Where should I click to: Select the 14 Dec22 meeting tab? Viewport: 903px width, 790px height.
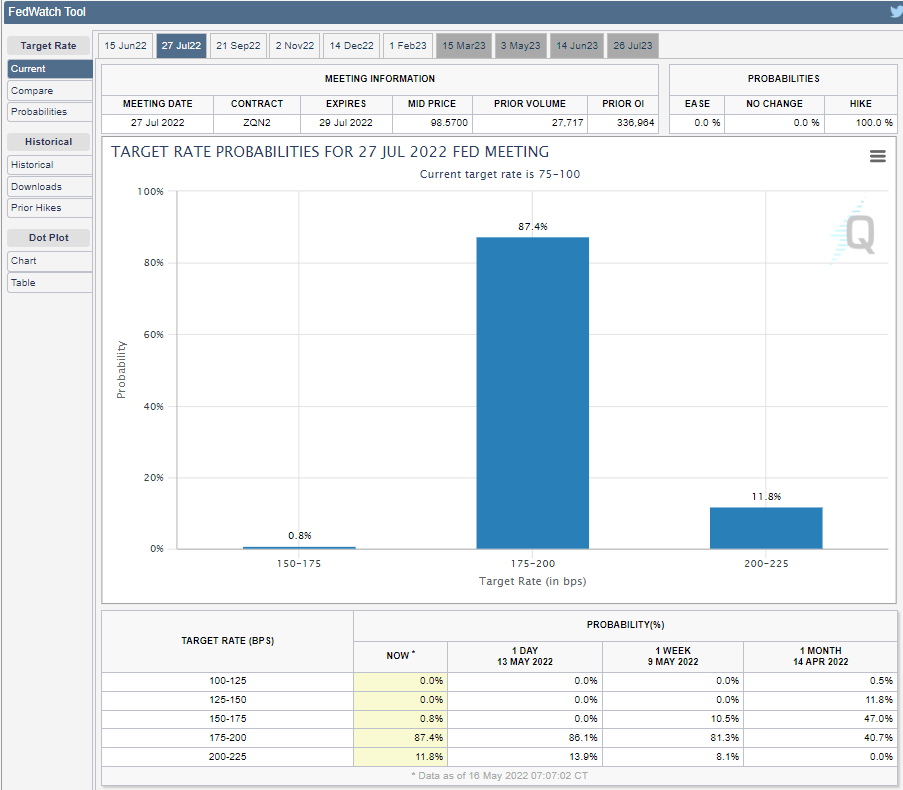pos(351,46)
